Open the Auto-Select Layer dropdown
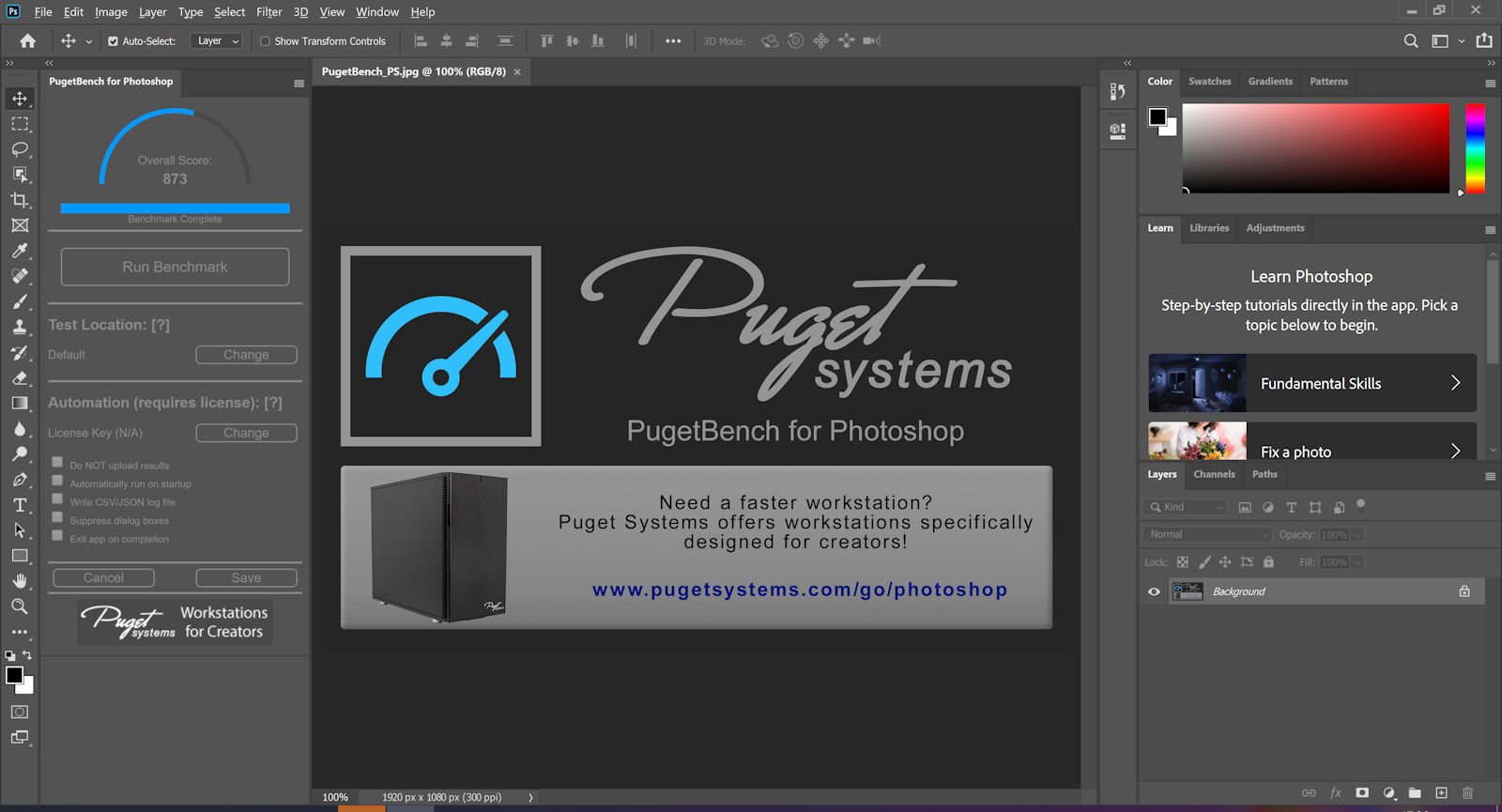Image resolution: width=1502 pixels, height=812 pixels. pos(217,41)
